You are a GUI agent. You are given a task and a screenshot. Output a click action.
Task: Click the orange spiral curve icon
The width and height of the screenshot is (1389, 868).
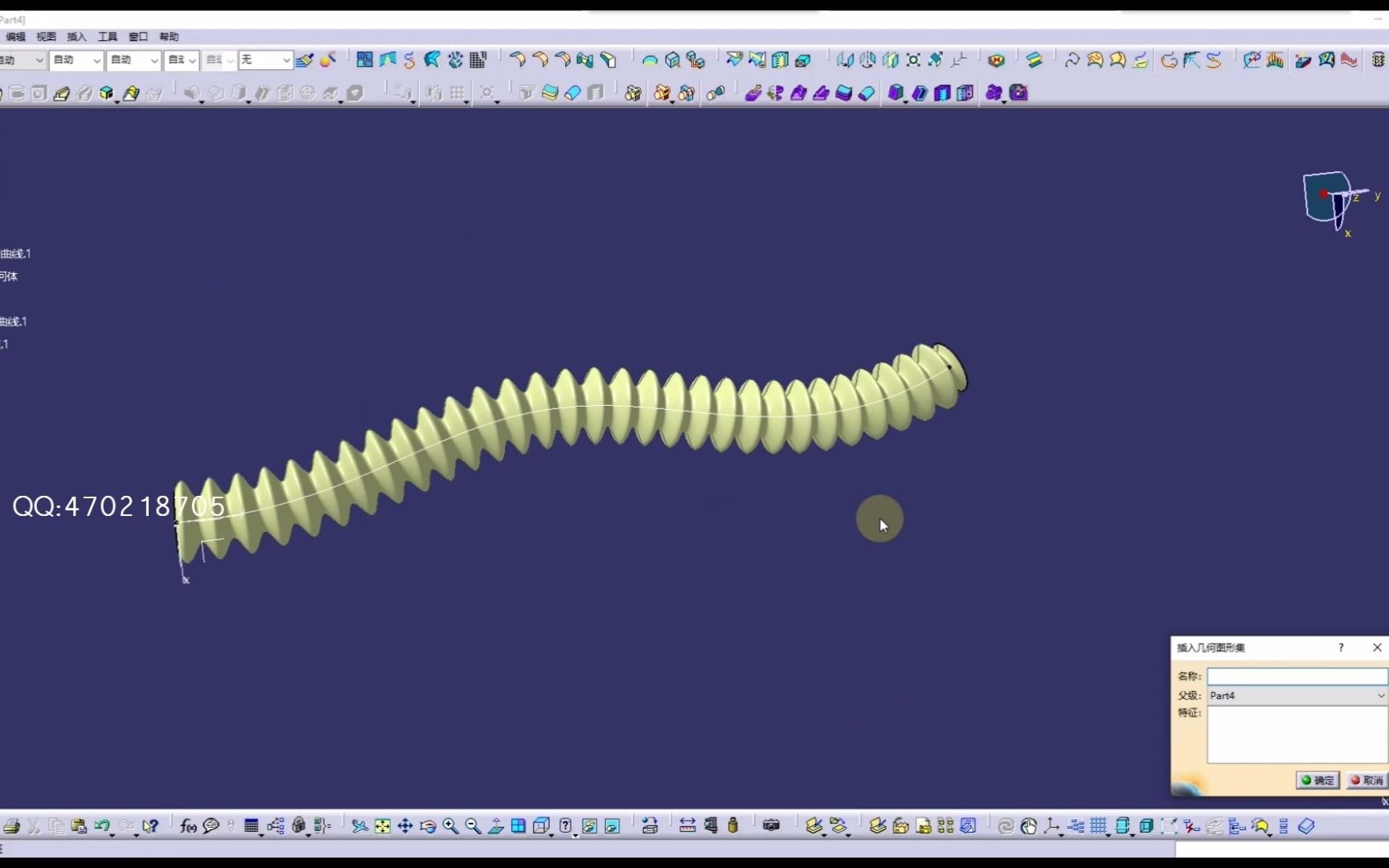tap(1170, 60)
